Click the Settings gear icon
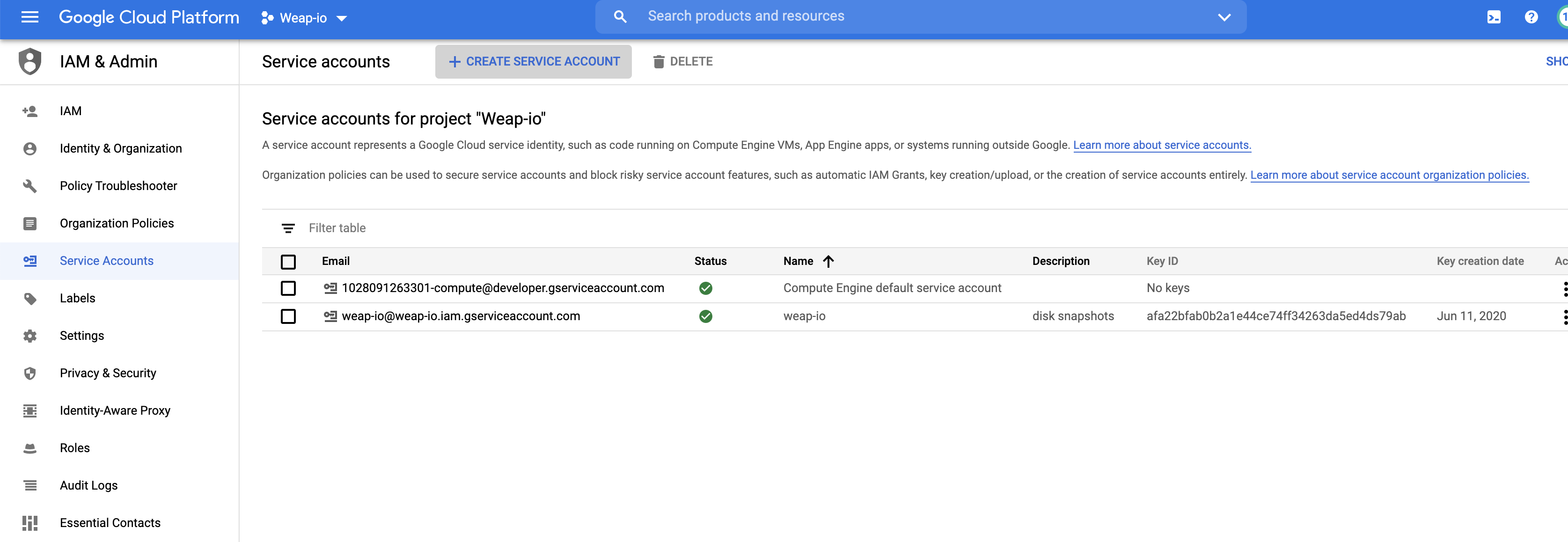Viewport: 1568px width, 542px height. (30, 336)
